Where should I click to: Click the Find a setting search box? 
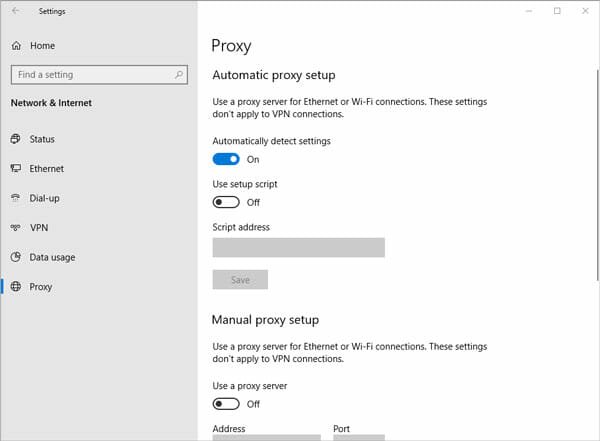click(90, 75)
